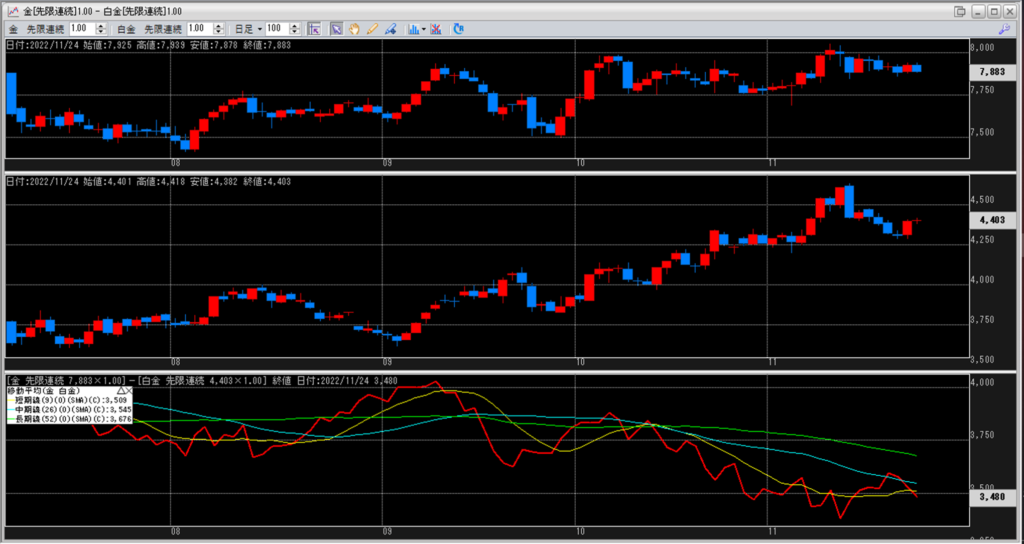Select the arrow pointer cursor tool
The image size is (1024, 544).
point(337,29)
